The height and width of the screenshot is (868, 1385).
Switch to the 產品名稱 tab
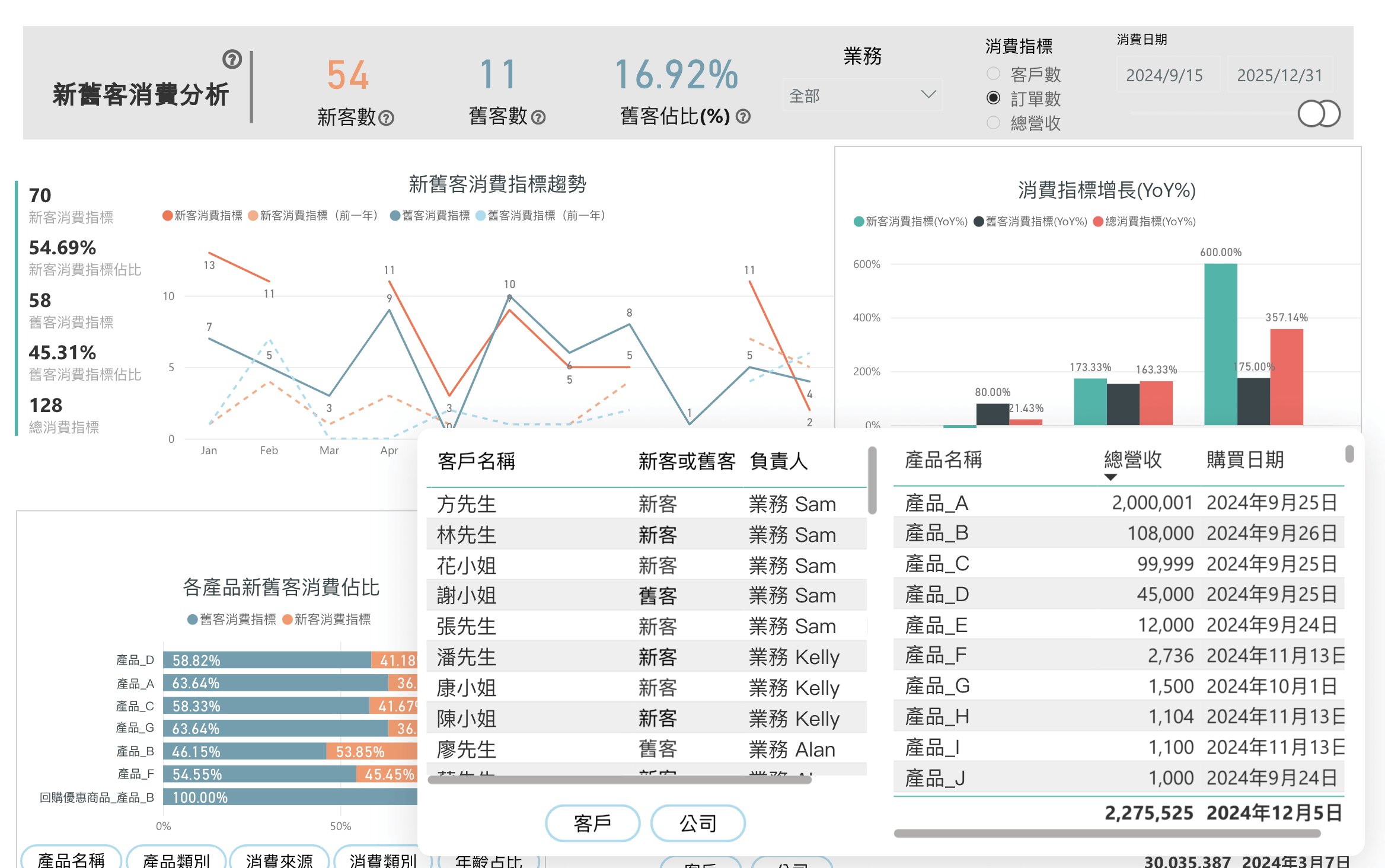[71, 859]
